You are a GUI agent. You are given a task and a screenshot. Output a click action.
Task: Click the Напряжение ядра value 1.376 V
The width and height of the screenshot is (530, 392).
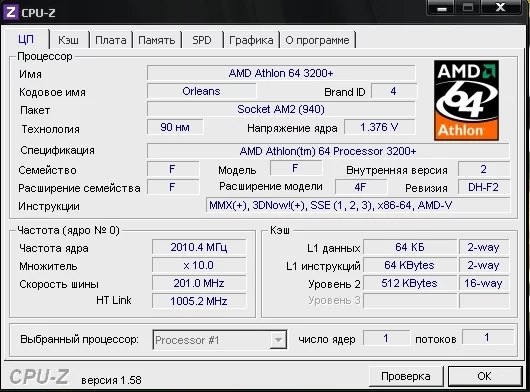coord(379,127)
